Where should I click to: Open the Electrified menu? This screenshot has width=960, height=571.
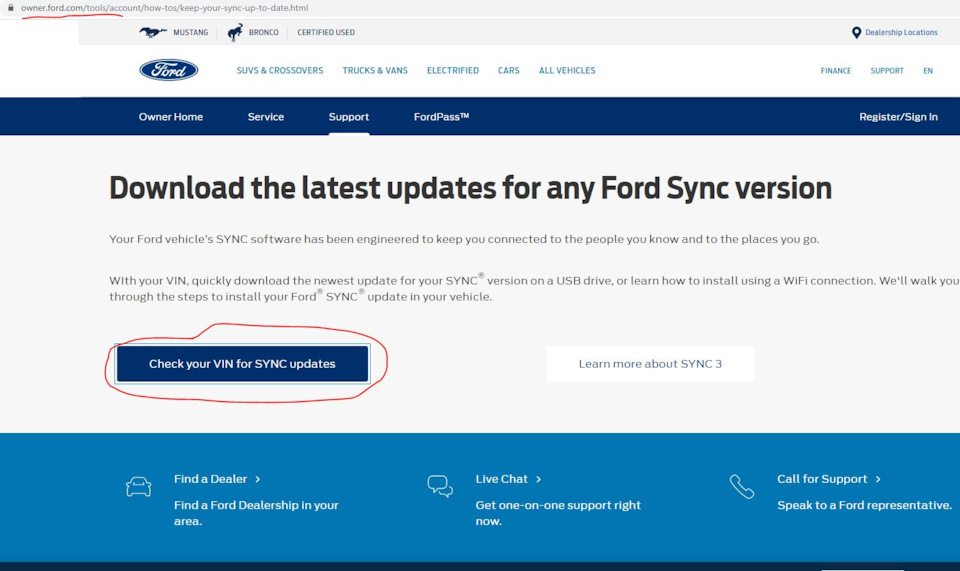pyautogui.click(x=452, y=70)
